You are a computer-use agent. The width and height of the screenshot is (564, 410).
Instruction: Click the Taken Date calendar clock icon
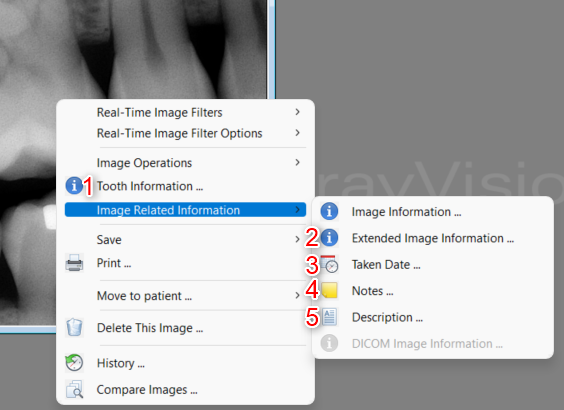click(329, 264)
